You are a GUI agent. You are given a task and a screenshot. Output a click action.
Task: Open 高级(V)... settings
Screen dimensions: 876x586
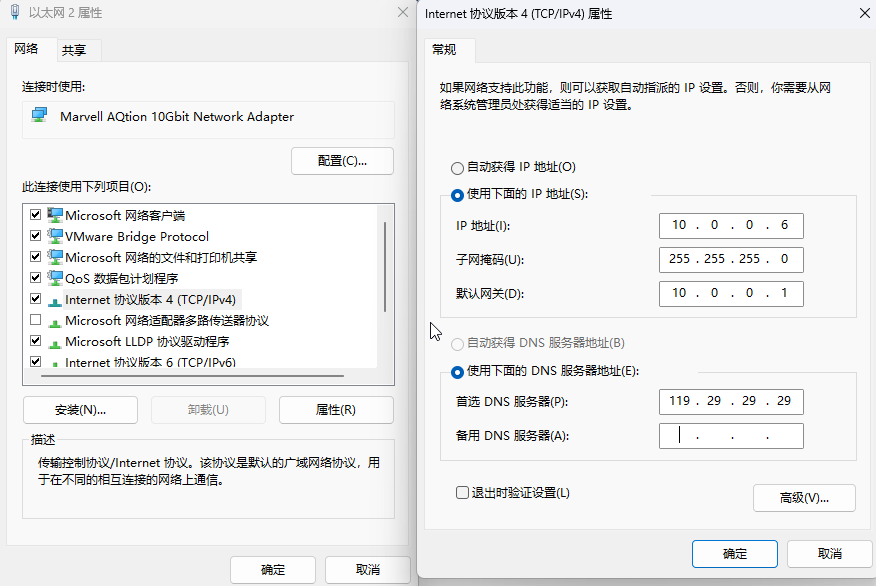pyautogui.click(x=804, y=498)
